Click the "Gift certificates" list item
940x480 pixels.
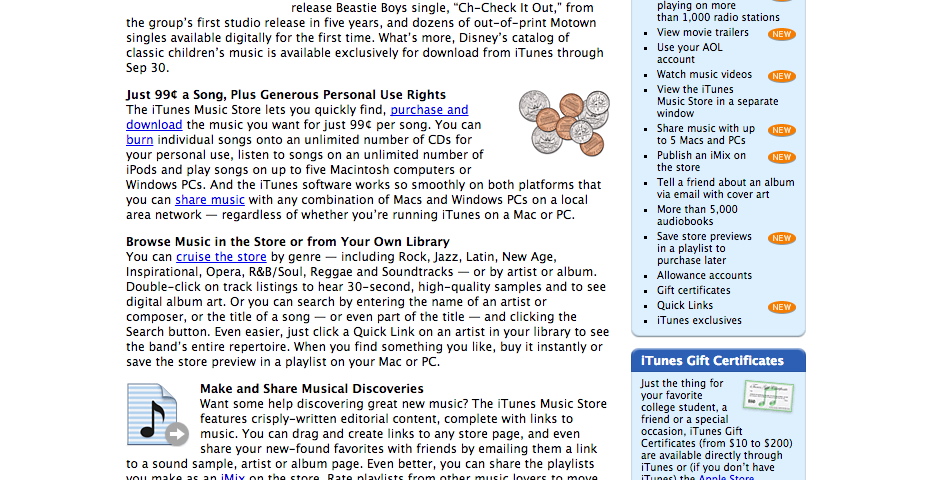(694, 290)
